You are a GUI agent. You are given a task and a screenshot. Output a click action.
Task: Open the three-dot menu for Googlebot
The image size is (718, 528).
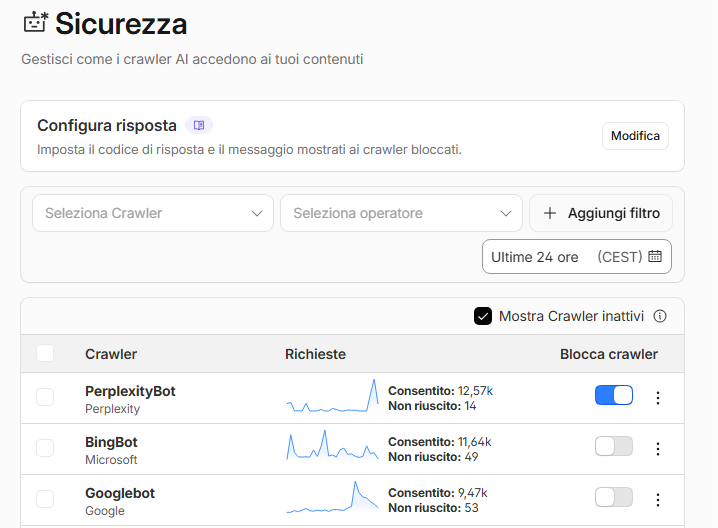pos(658,500)
